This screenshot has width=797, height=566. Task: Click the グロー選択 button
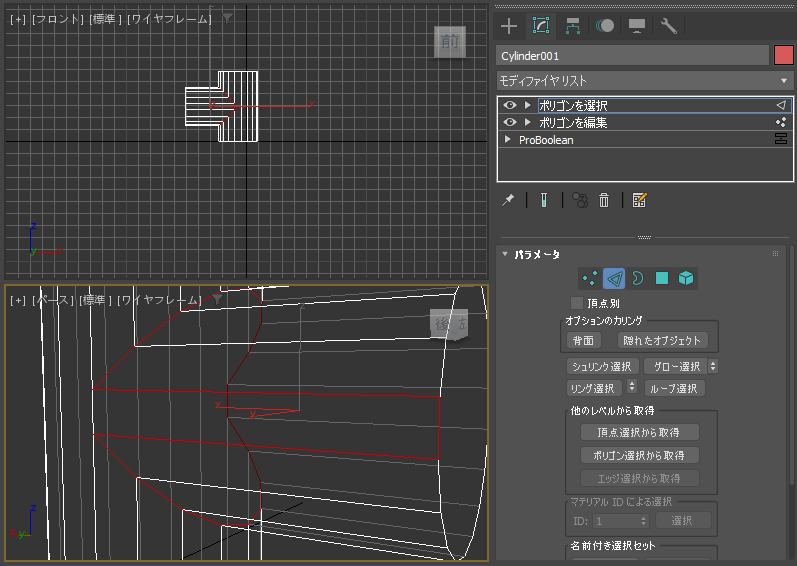coord(676,366)
